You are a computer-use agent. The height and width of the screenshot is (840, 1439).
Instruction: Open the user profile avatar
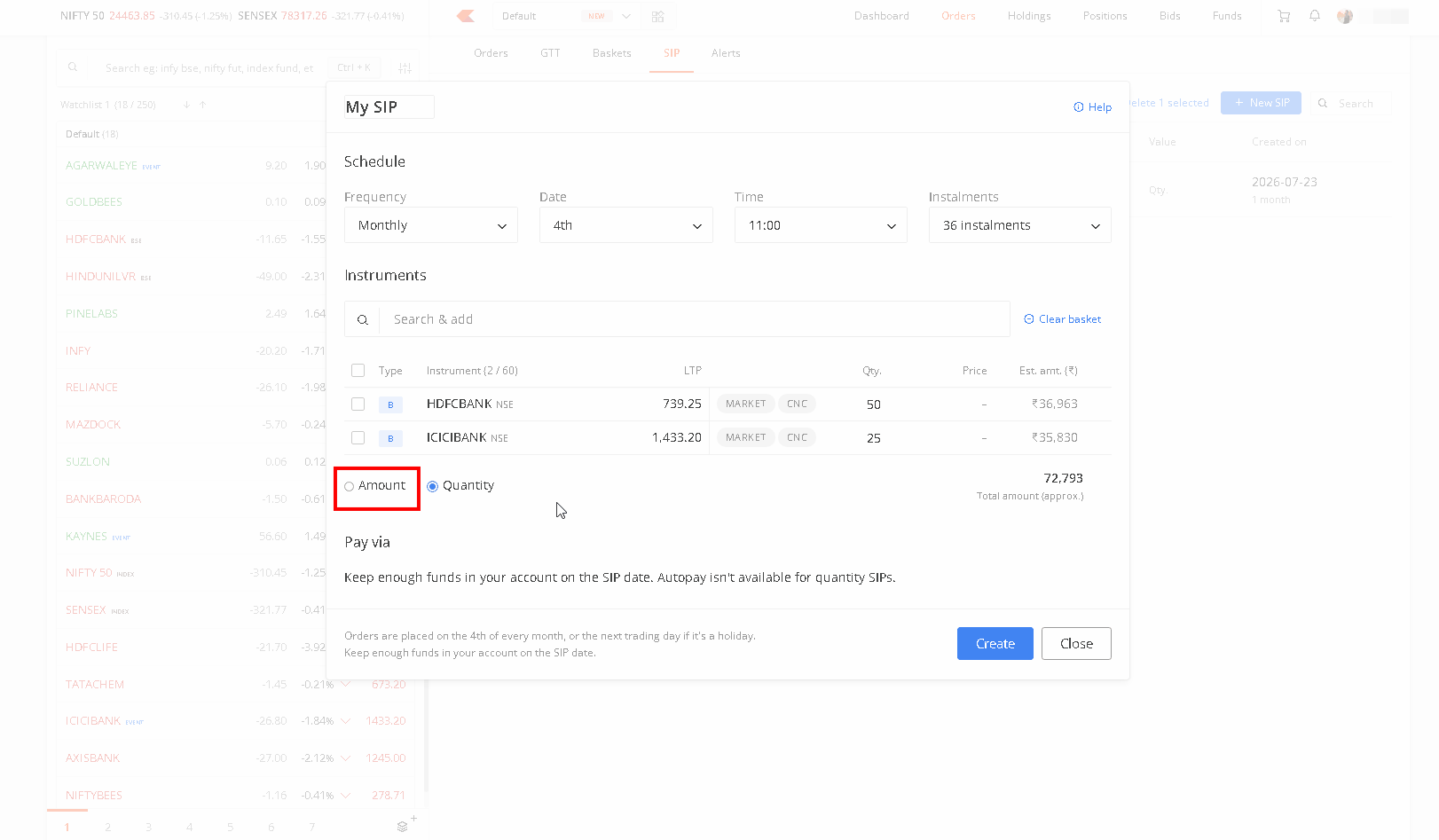click(x=1345, y=16)
